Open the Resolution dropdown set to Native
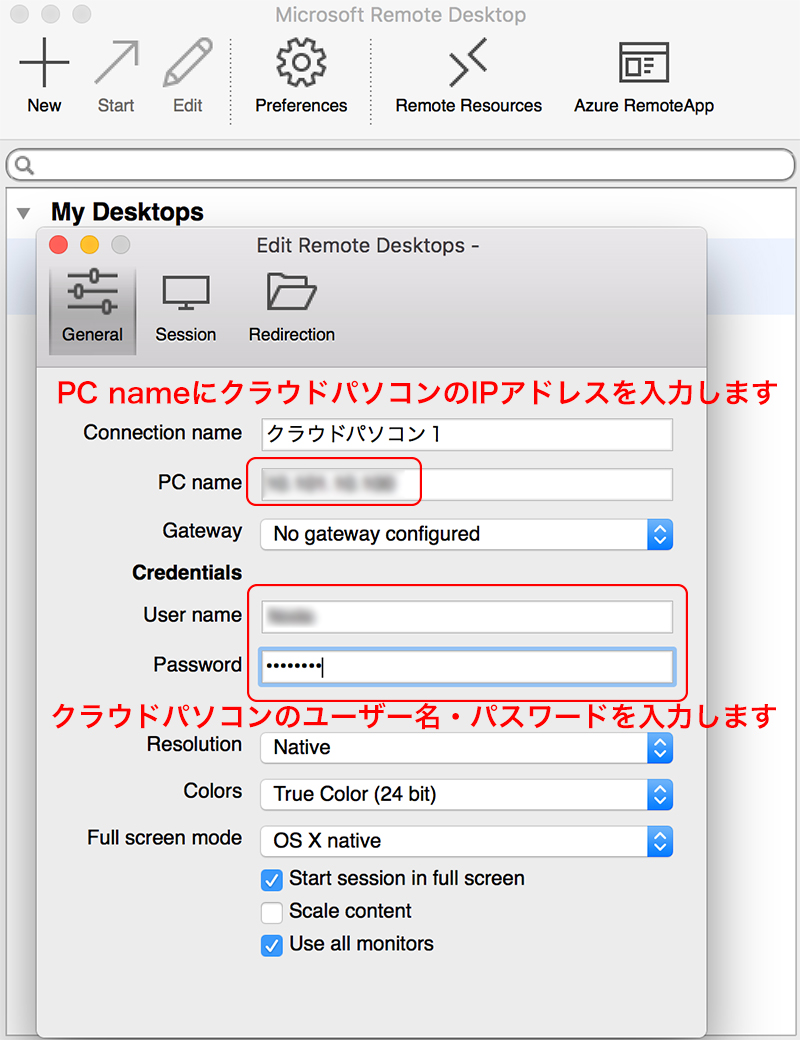800x1040 pixels. click(x=467, y=748)
